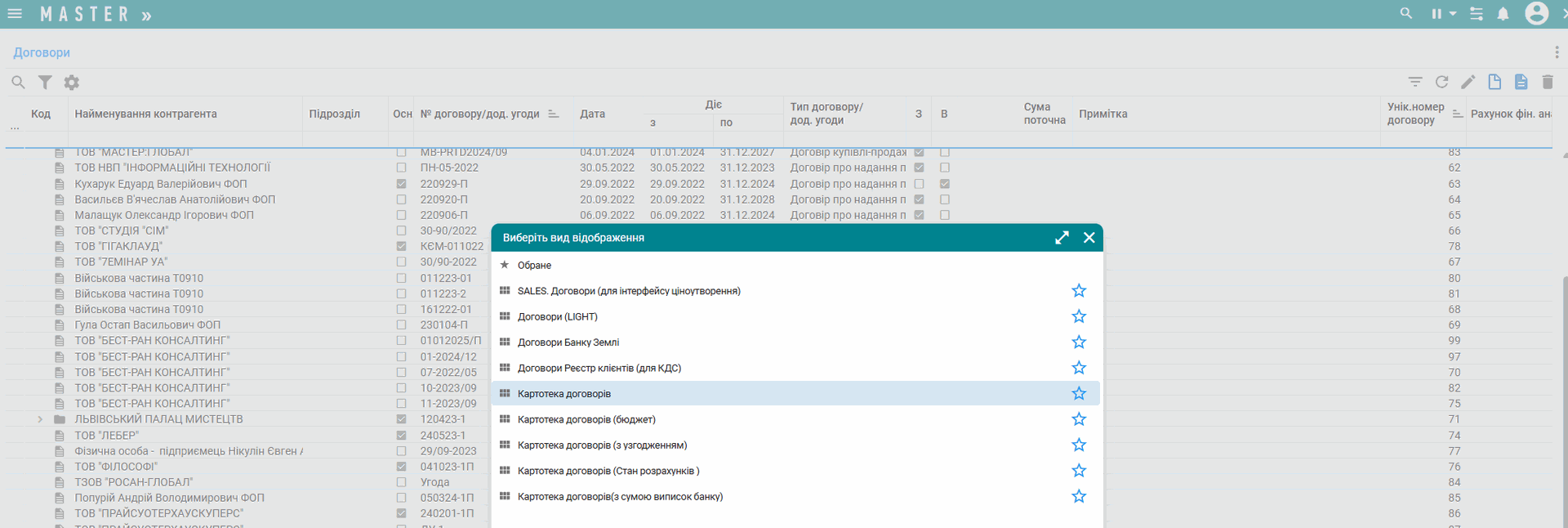1568x528 pixels.
Task: Open global search in top bar
Action: pos(1406,13)
